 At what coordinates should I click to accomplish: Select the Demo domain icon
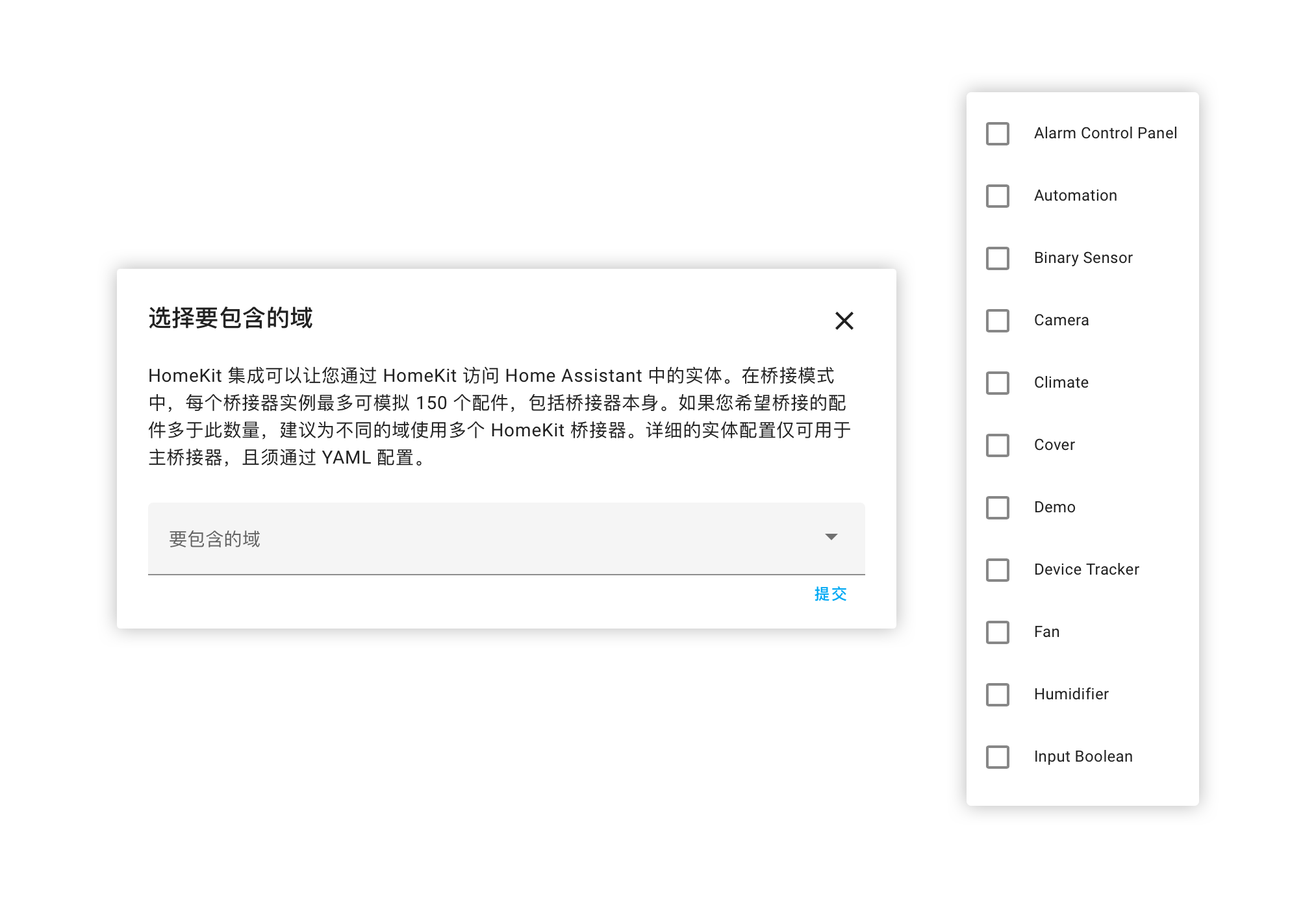[998, 507]
